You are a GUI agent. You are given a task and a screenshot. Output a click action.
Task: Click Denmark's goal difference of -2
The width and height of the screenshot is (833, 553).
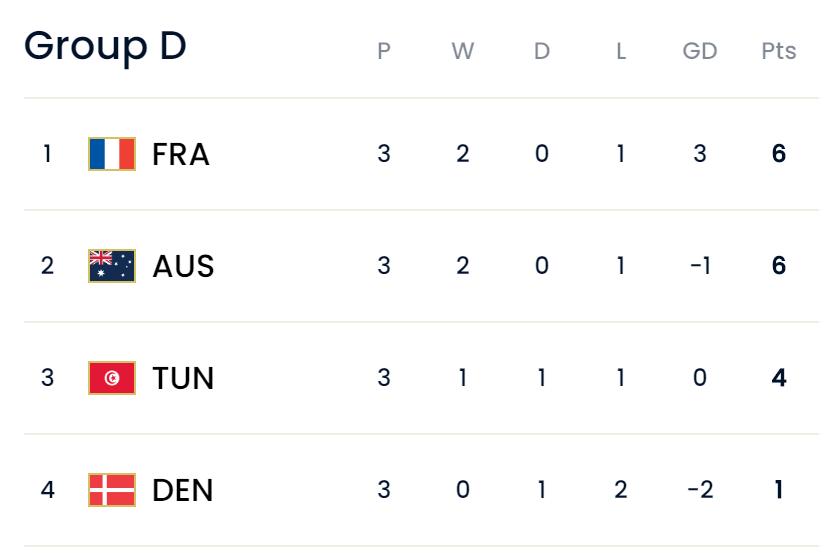coord(699,490)
